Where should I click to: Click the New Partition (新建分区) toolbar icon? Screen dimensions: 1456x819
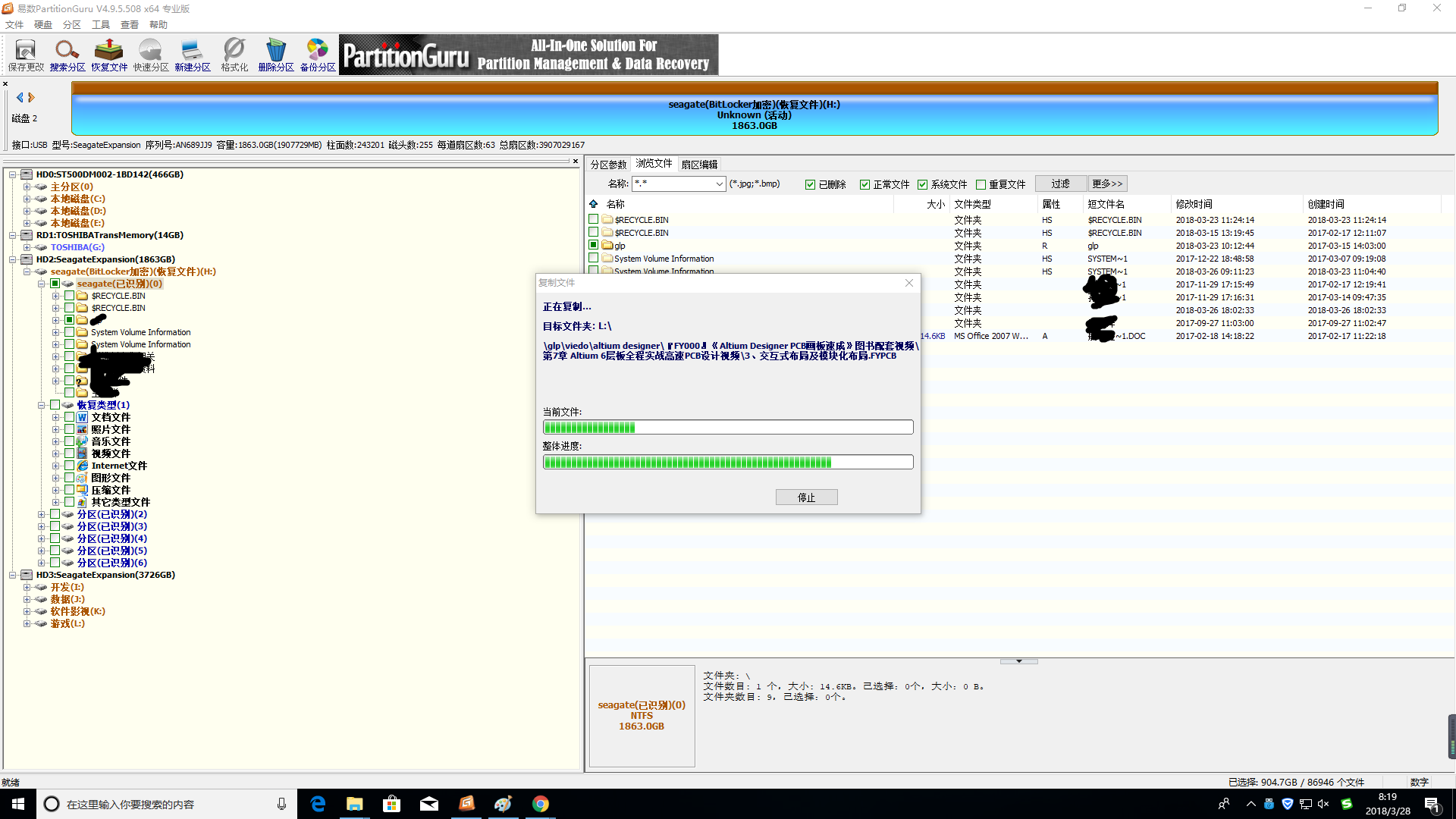pyautogui.click(x=193, y=55)
